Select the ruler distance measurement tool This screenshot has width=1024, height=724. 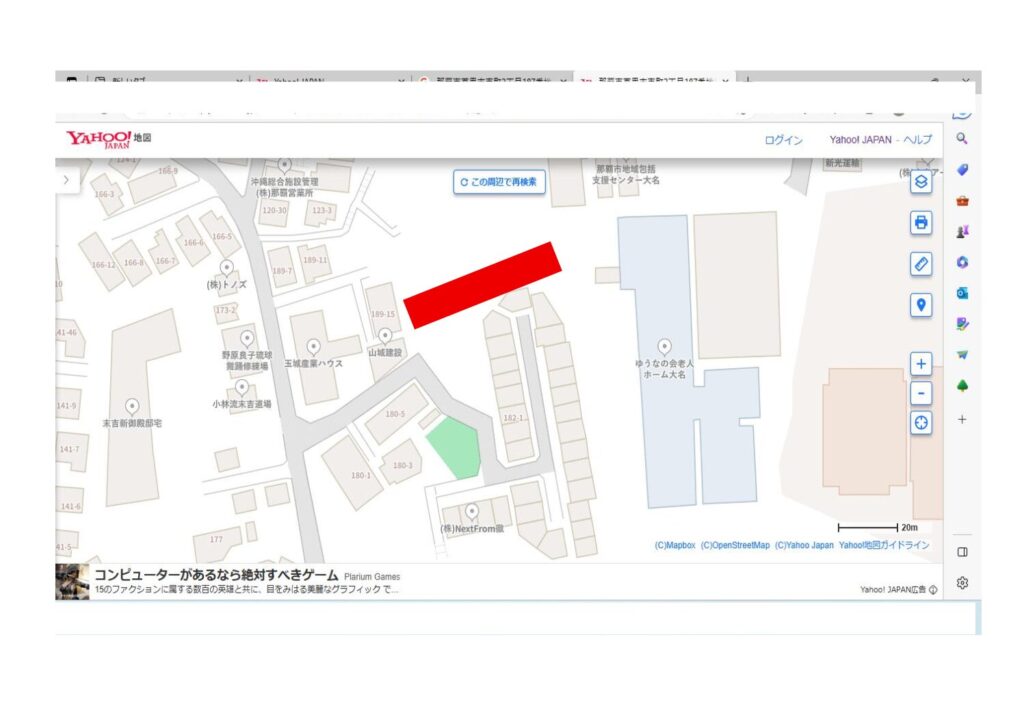tap(921, 264)
